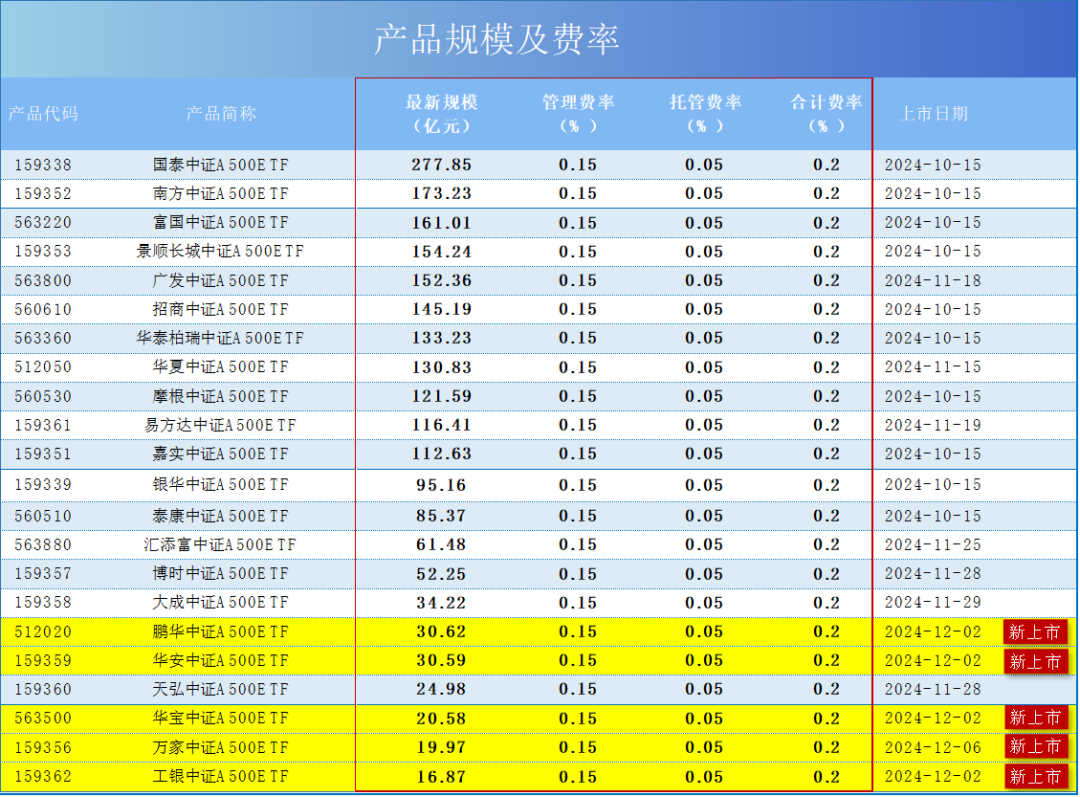The height and width of the screenshot is (797, 1080).
Task: Click listing date 2024-11-19
Action: point(933,426)
